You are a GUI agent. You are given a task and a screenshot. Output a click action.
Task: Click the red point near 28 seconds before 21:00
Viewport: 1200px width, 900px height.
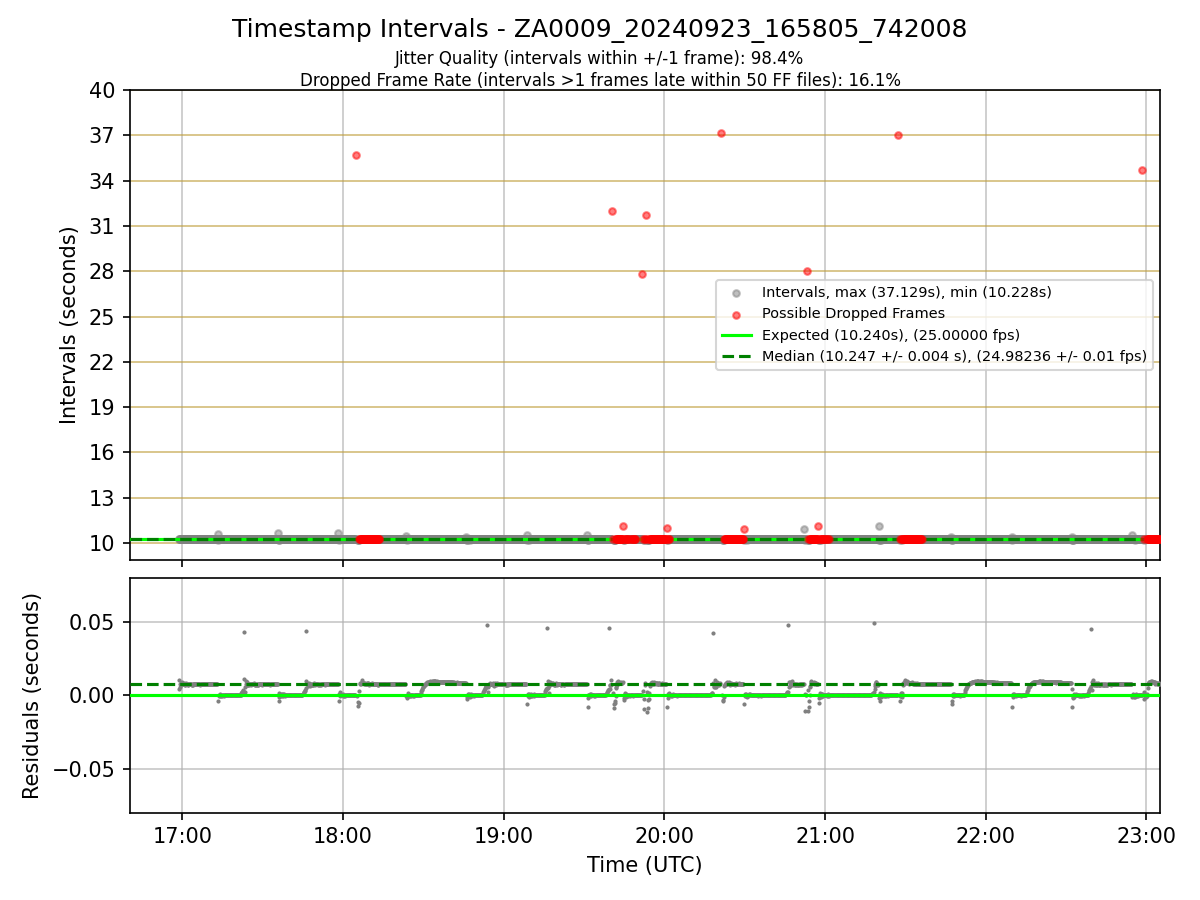pyautogui.click(x=807, y=271)
